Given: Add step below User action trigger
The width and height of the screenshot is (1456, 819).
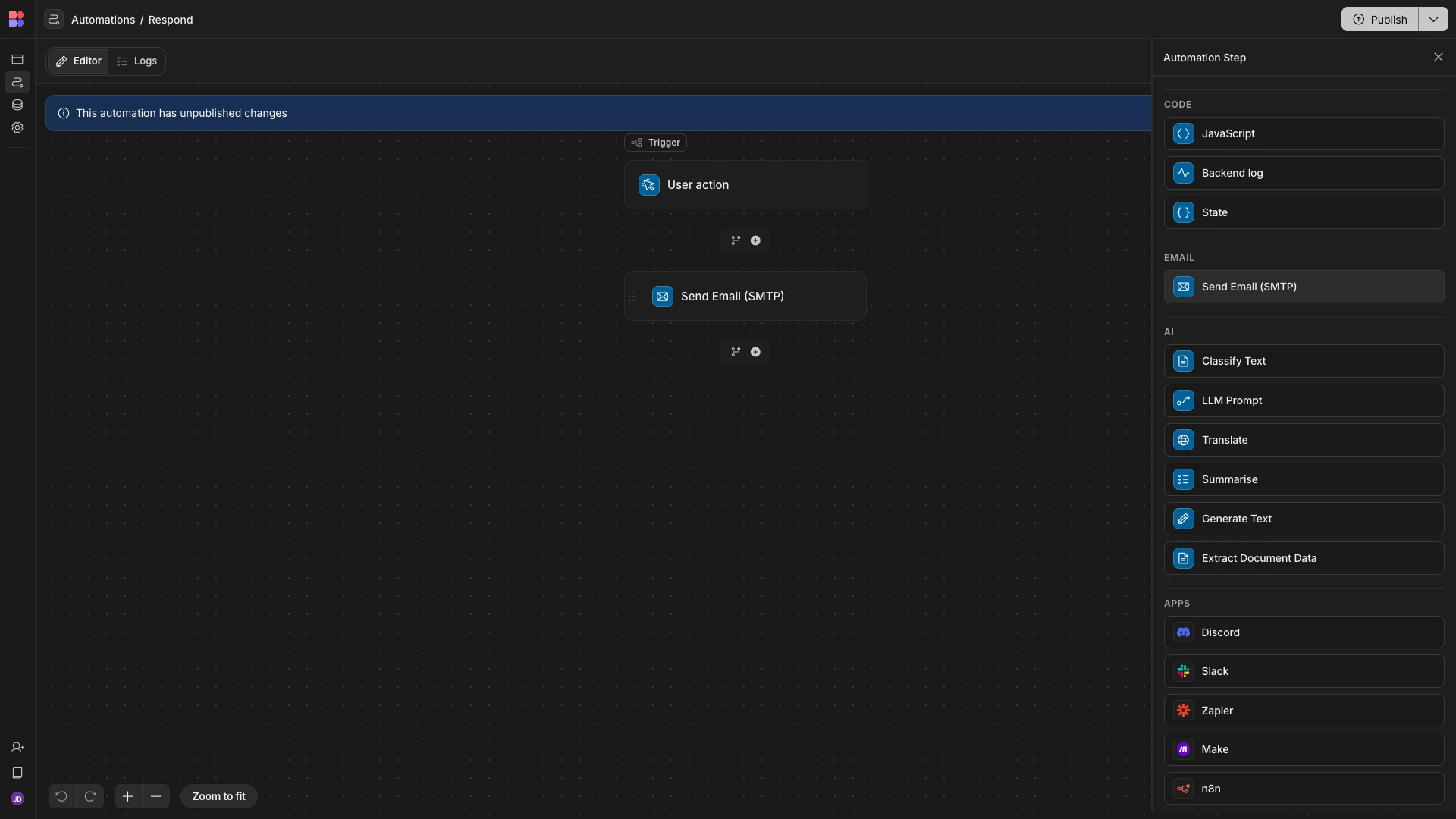Looking at the screenshot, I should 755,240.
